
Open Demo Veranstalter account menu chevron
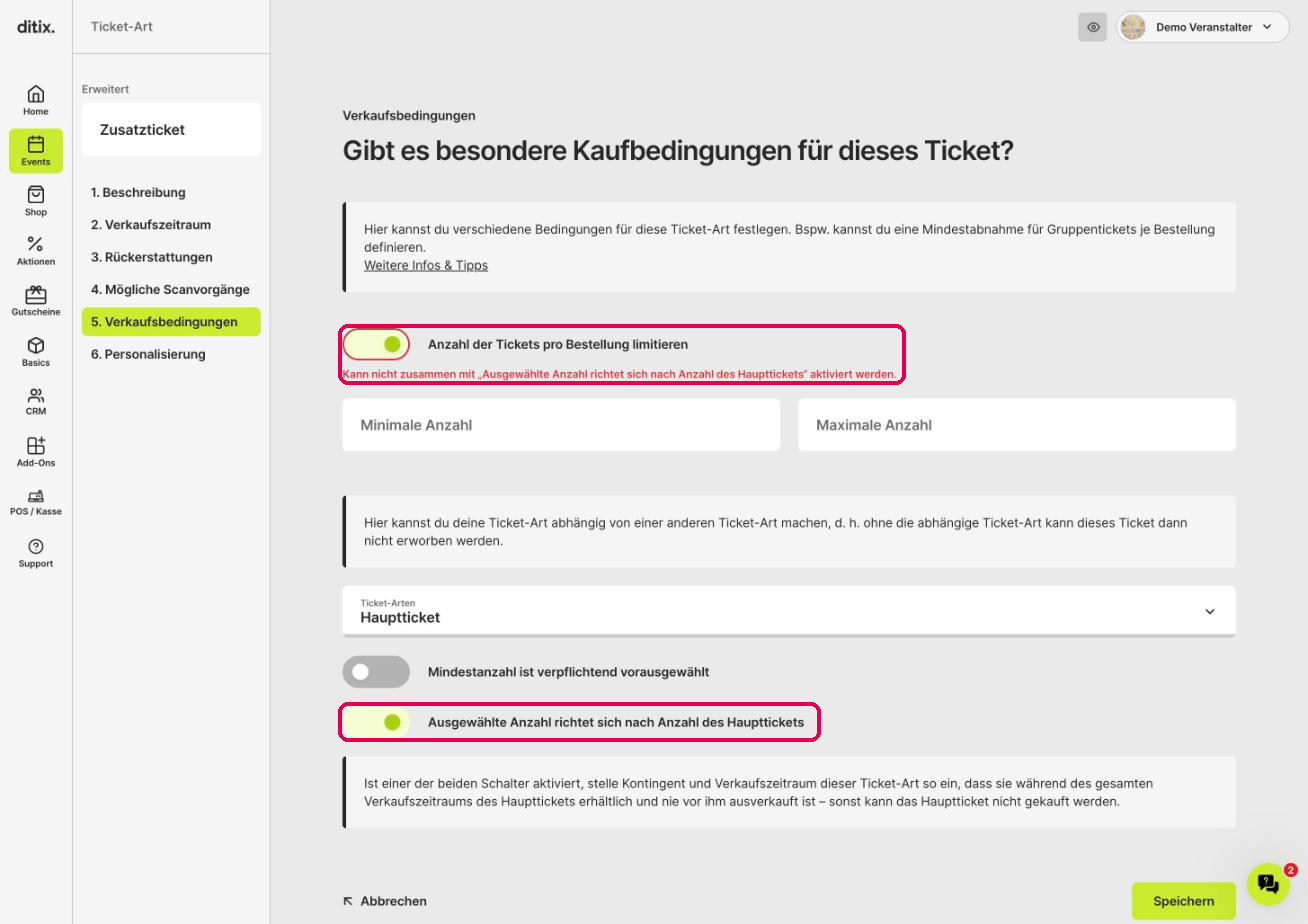[1268, 27]
